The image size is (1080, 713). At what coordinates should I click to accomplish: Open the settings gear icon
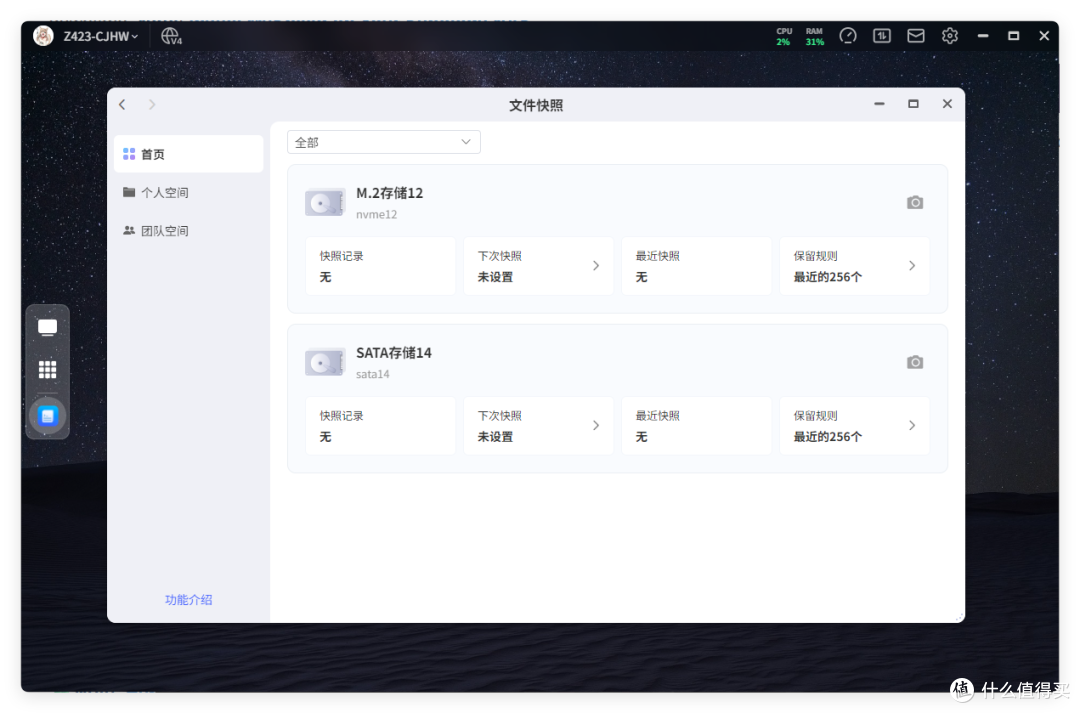(950, 36)
